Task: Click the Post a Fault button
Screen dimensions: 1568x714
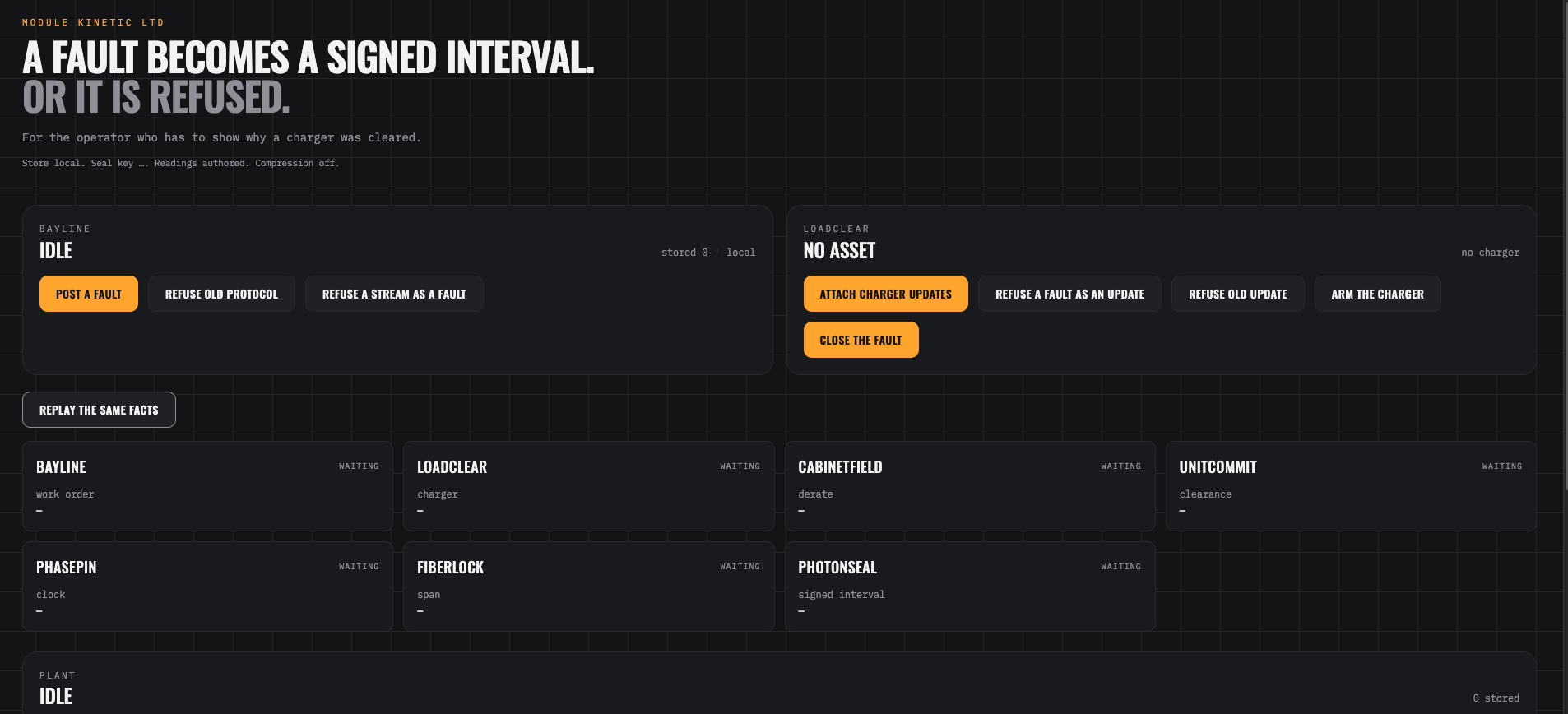Action: click(89, 294)
